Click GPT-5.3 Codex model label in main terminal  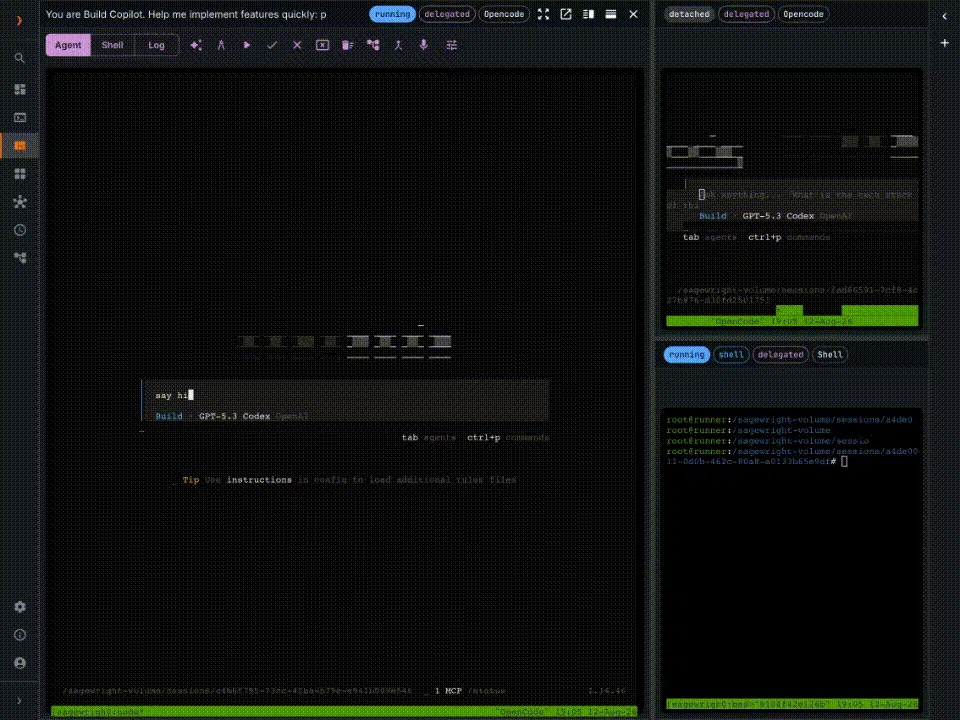[234, 416]
